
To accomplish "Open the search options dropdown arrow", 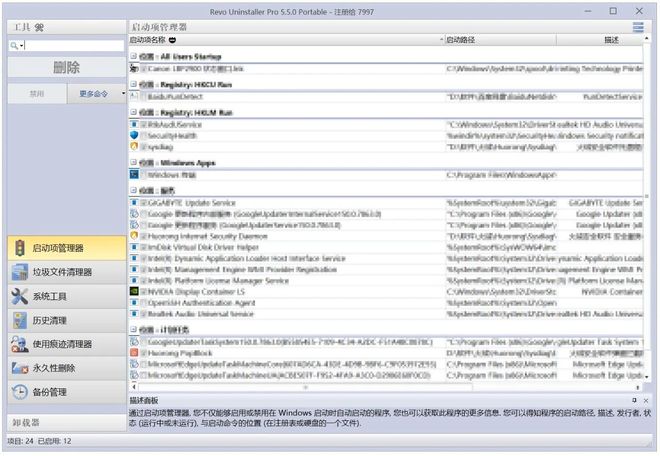I will tap(21, 45).
